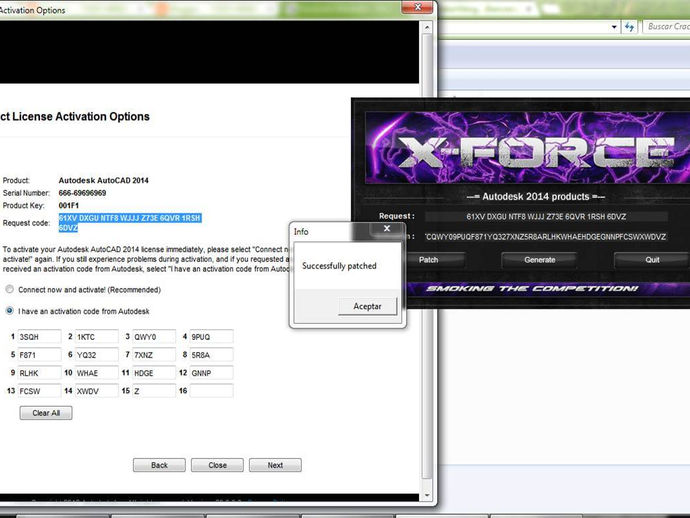This screenshot has height=518, width=690.
Task: Click the Clear All button
Action: (46, 413)
